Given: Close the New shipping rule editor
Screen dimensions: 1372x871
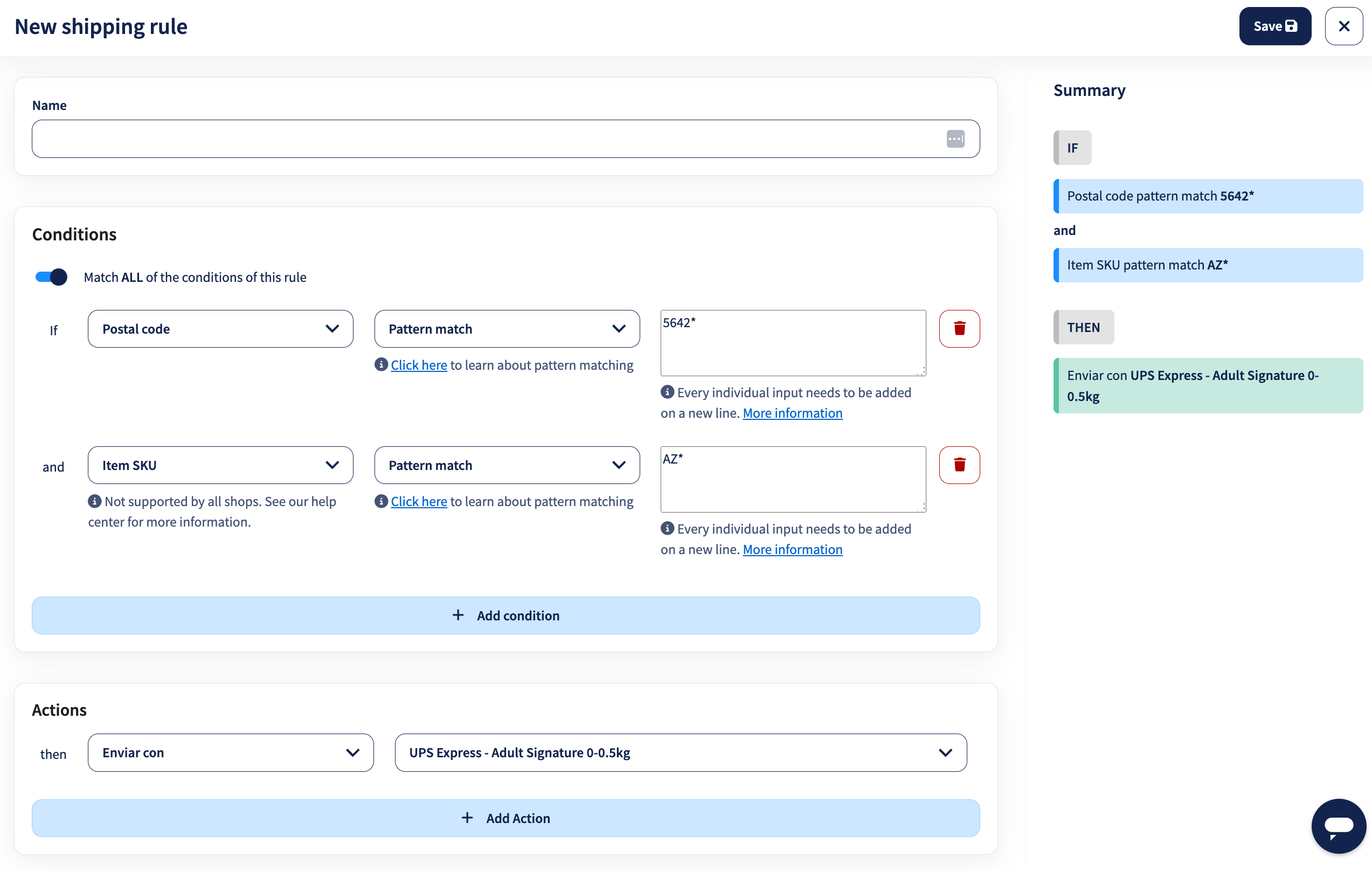Looking at the screenshot, I should (1343, 26).
